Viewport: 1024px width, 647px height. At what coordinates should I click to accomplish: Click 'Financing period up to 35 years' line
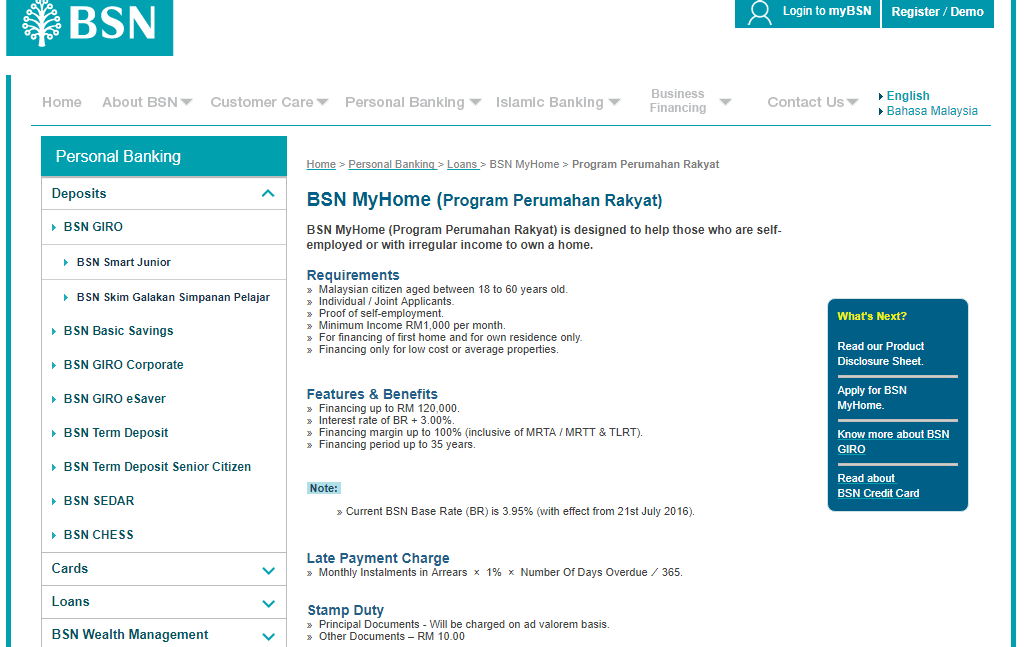[x=397, y=445]
